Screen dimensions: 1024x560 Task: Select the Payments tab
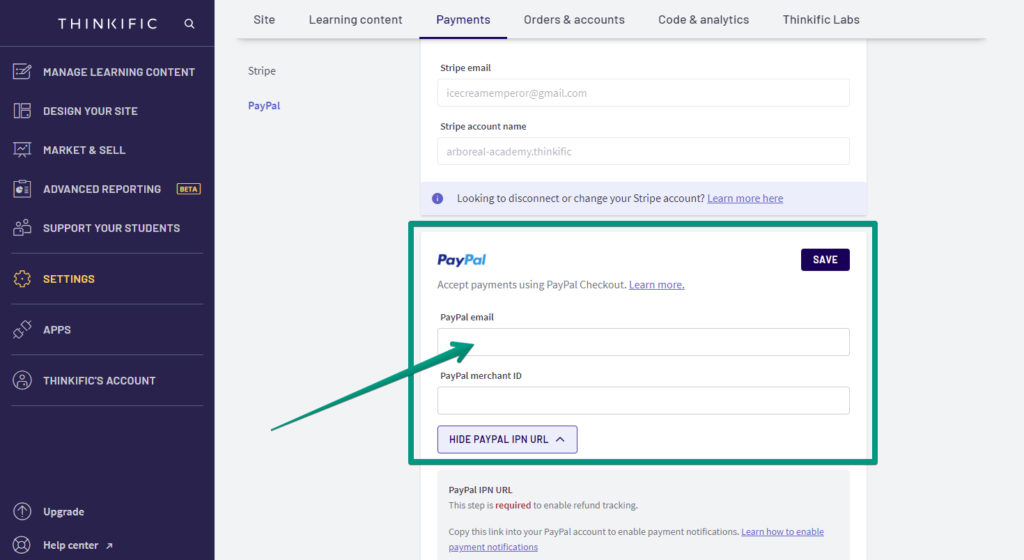point(463,20)
